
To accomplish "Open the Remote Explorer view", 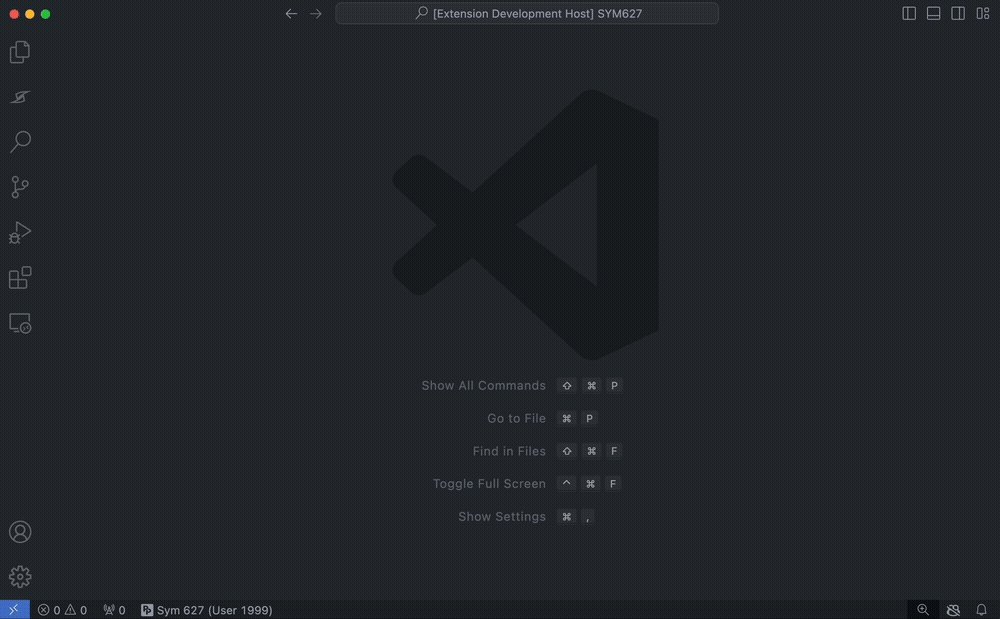I will coord(20,323).
